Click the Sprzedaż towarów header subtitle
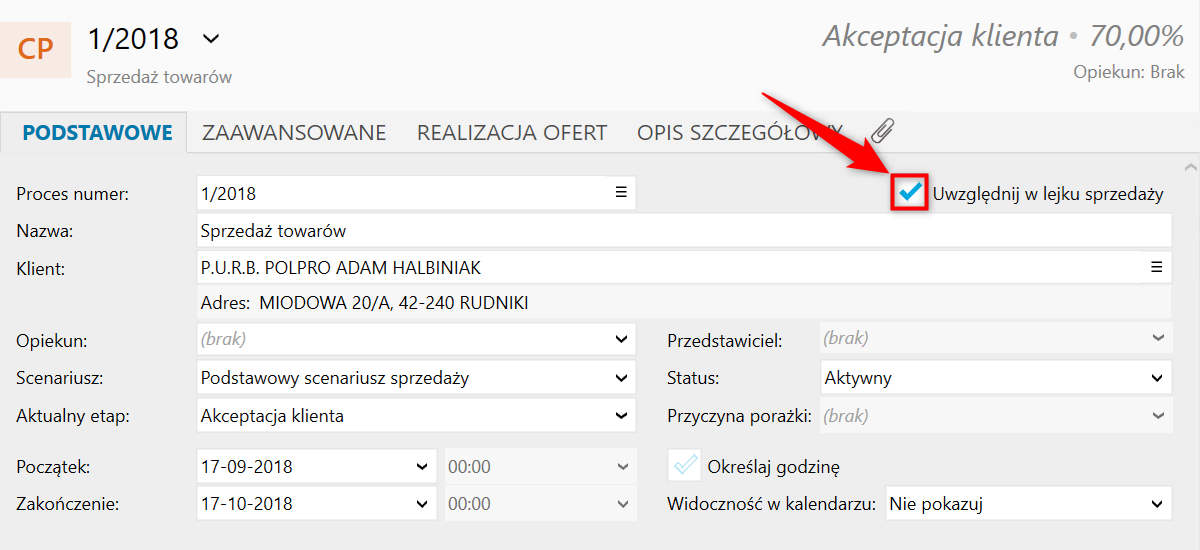 pyautogui.click(x=159, y=76)
